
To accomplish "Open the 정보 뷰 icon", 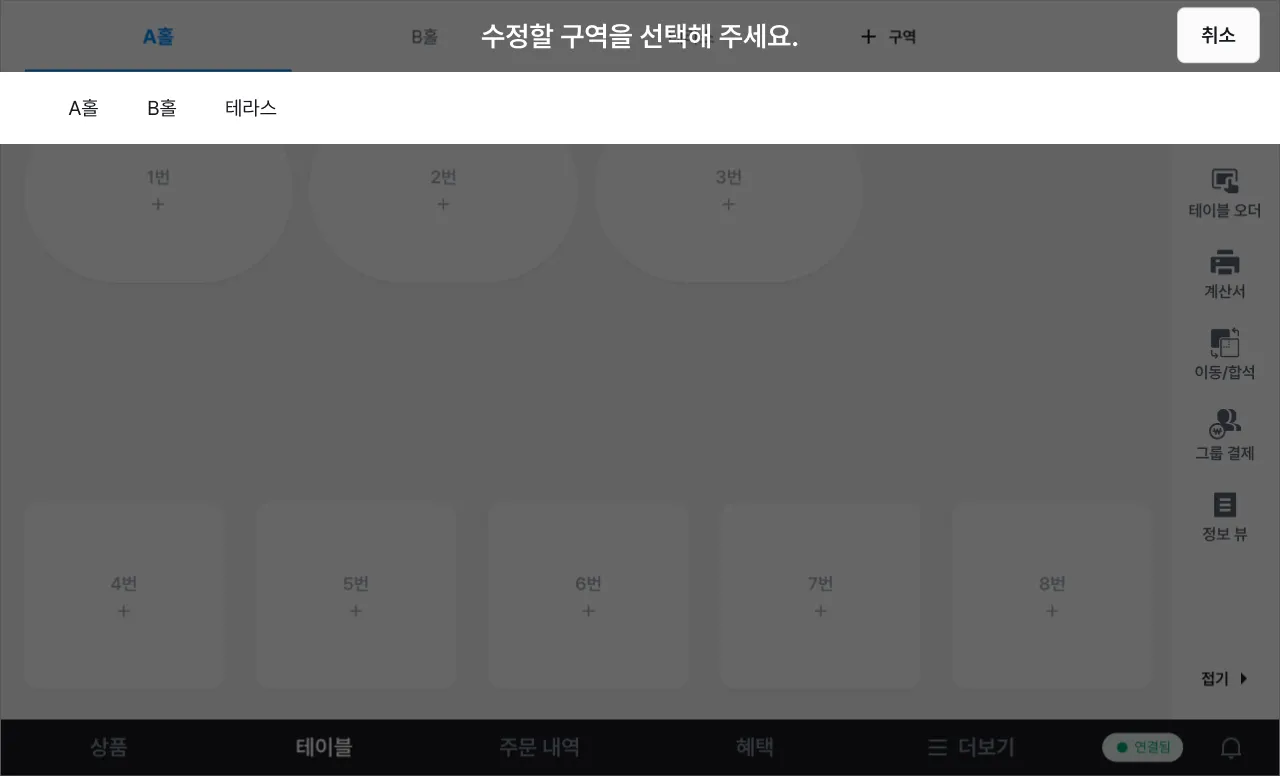I will tap(1224, 505).
